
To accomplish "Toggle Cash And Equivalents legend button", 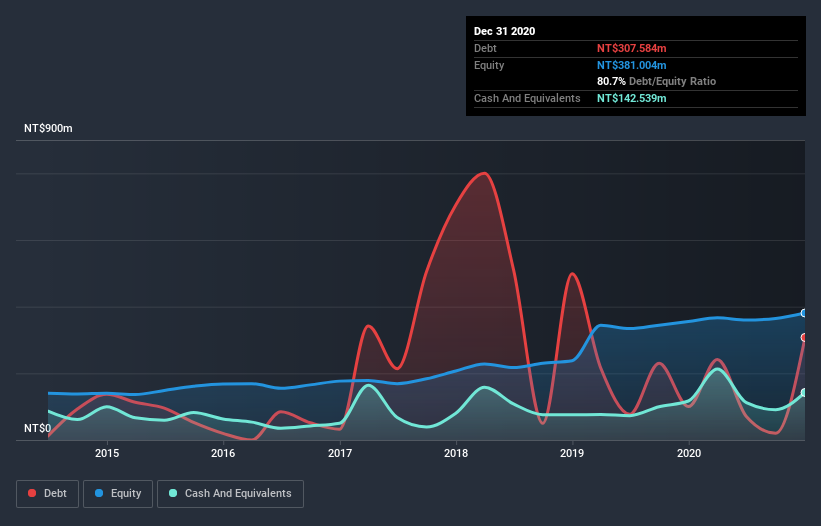I will pos(230,494).
